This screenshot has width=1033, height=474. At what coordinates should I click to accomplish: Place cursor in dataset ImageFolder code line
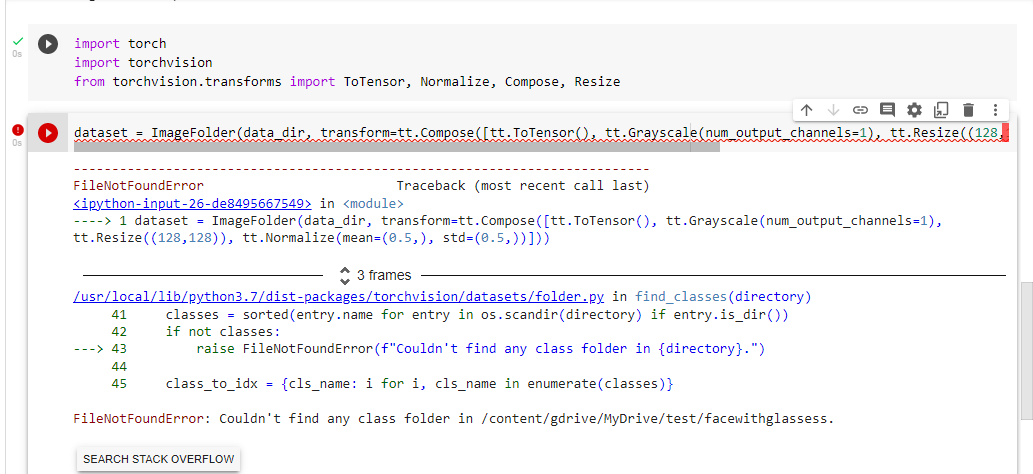(x=400, y=132)
